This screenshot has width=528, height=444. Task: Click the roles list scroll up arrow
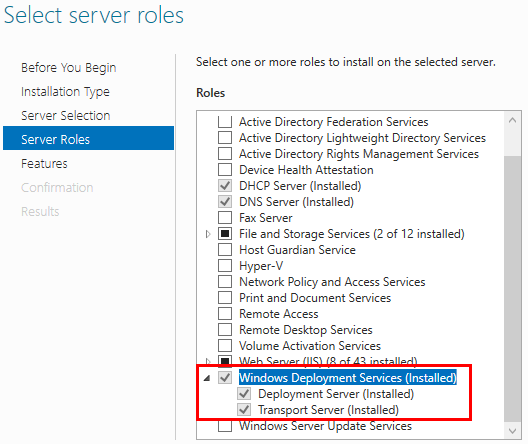[x=513, y=120]
